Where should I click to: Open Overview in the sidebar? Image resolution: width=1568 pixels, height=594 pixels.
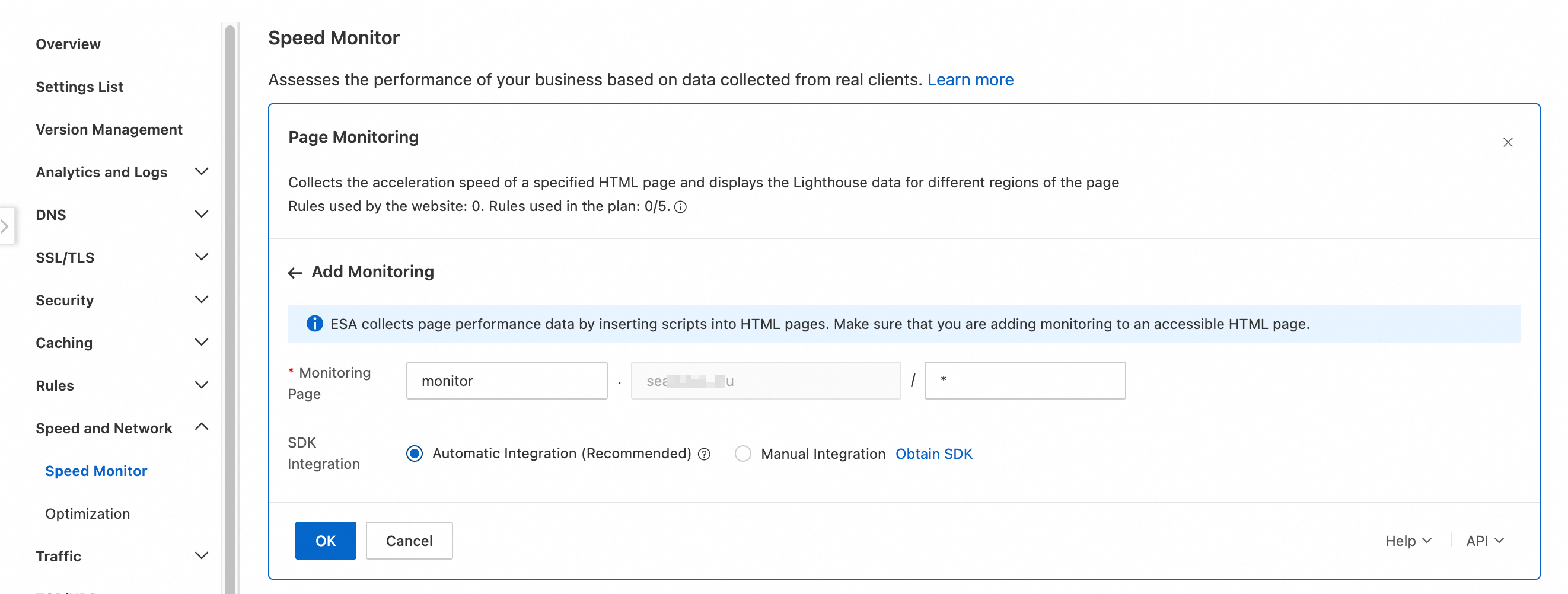[68, 44]
